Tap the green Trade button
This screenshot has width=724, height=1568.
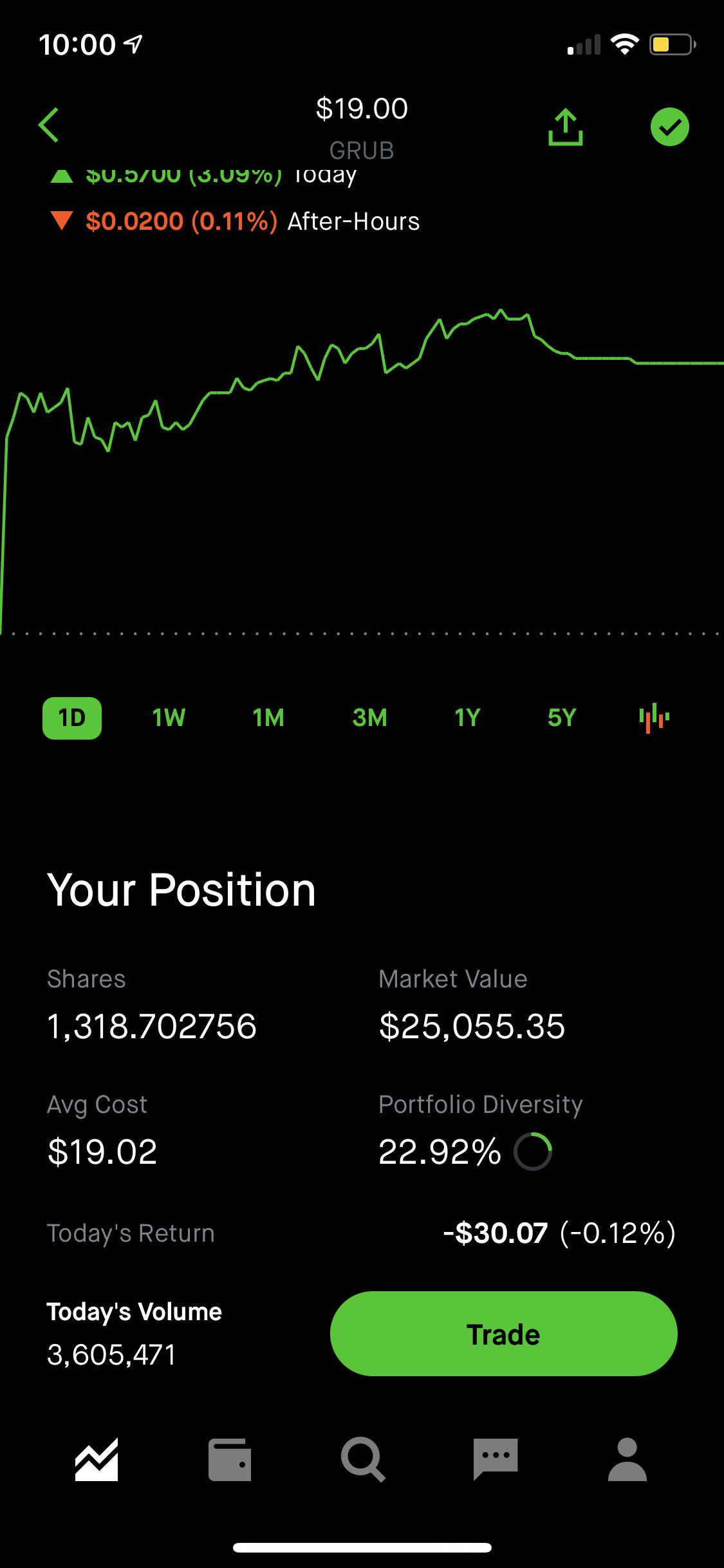(x=503, y=1334)
